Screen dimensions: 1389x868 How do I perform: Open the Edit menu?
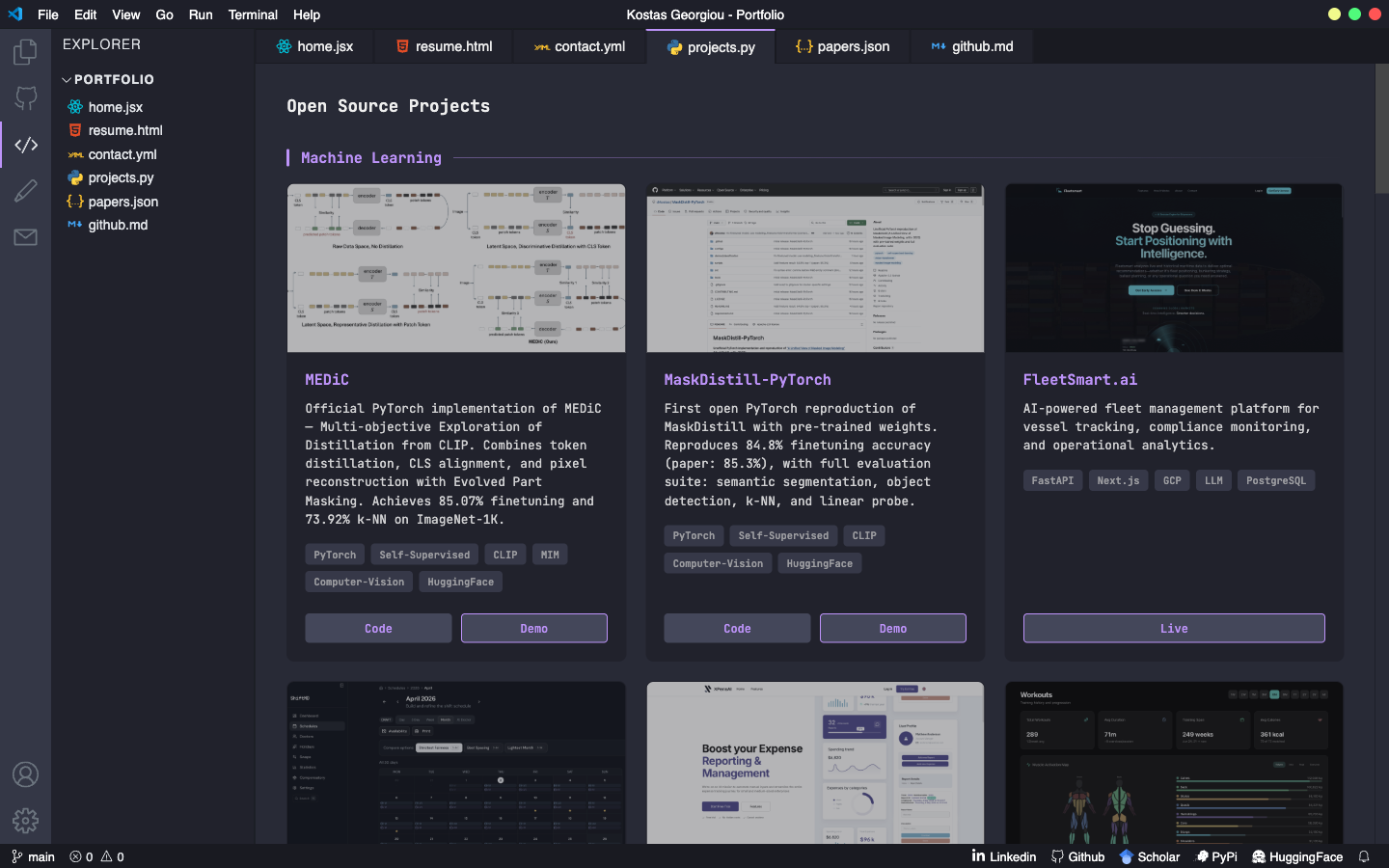coord(86,14)
